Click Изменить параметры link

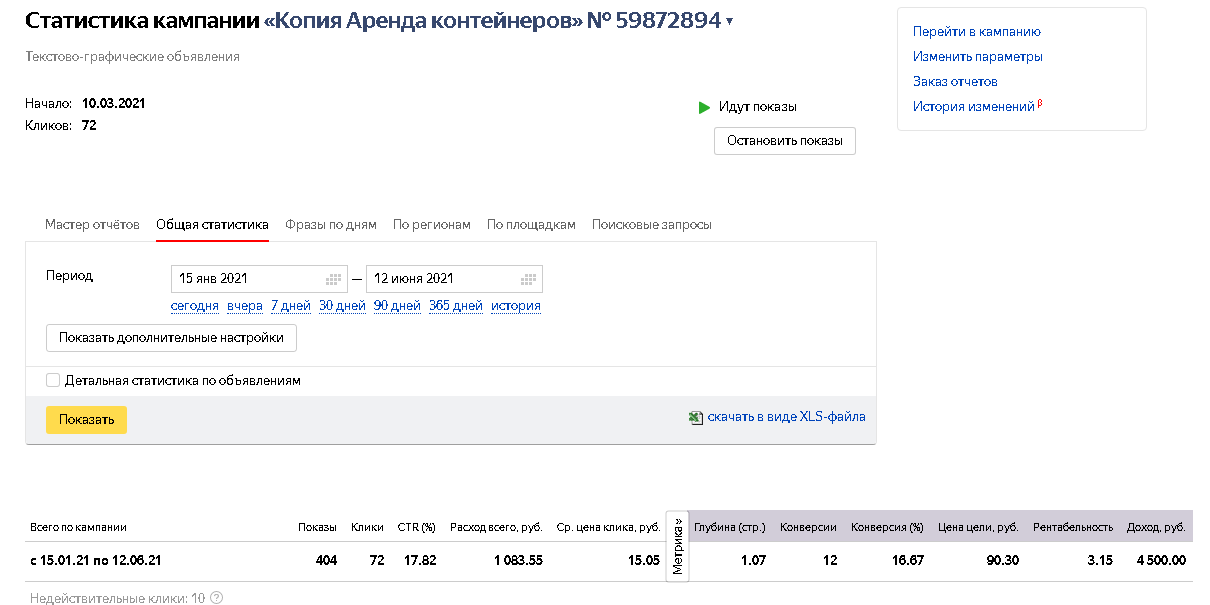[x=978, y=57]
